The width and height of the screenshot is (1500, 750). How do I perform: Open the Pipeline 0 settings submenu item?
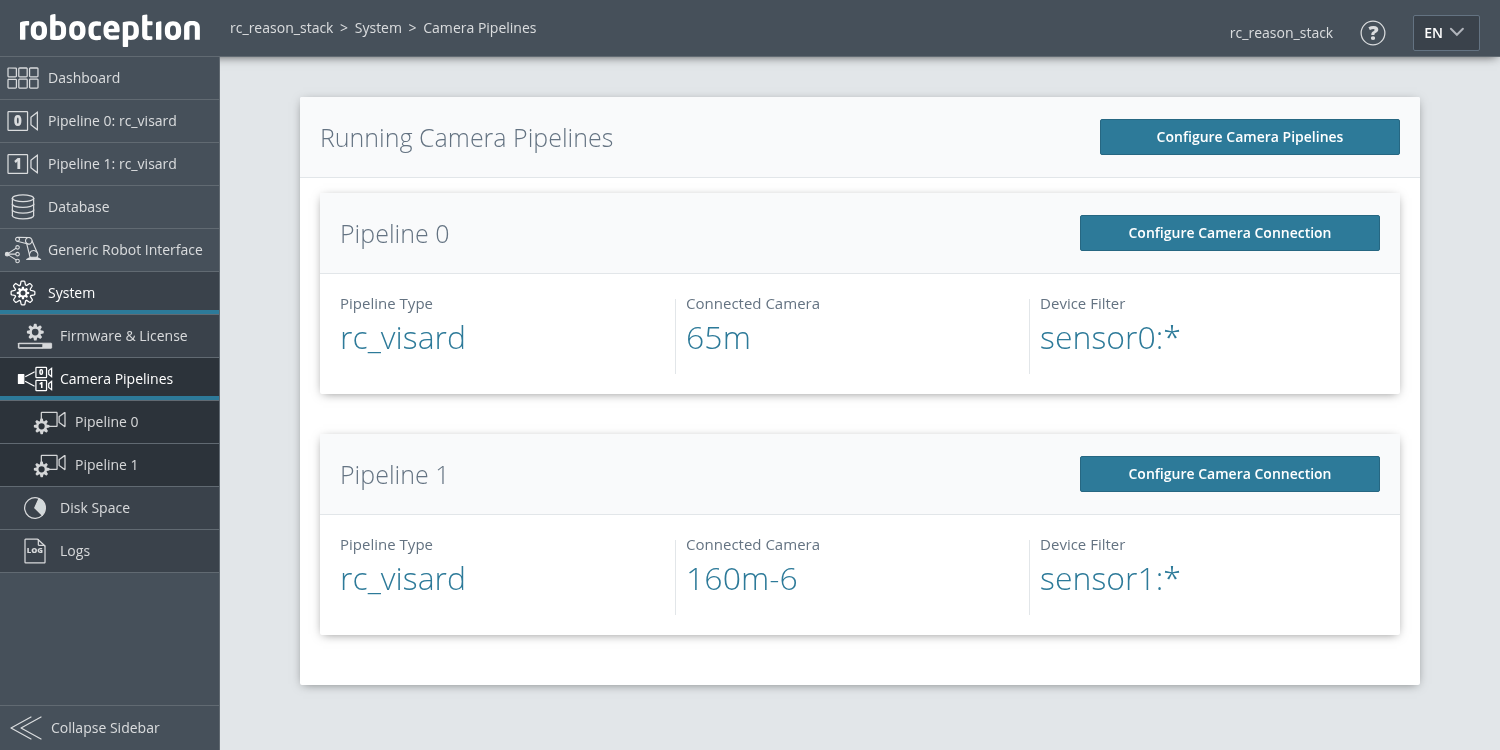coord(106,422)
